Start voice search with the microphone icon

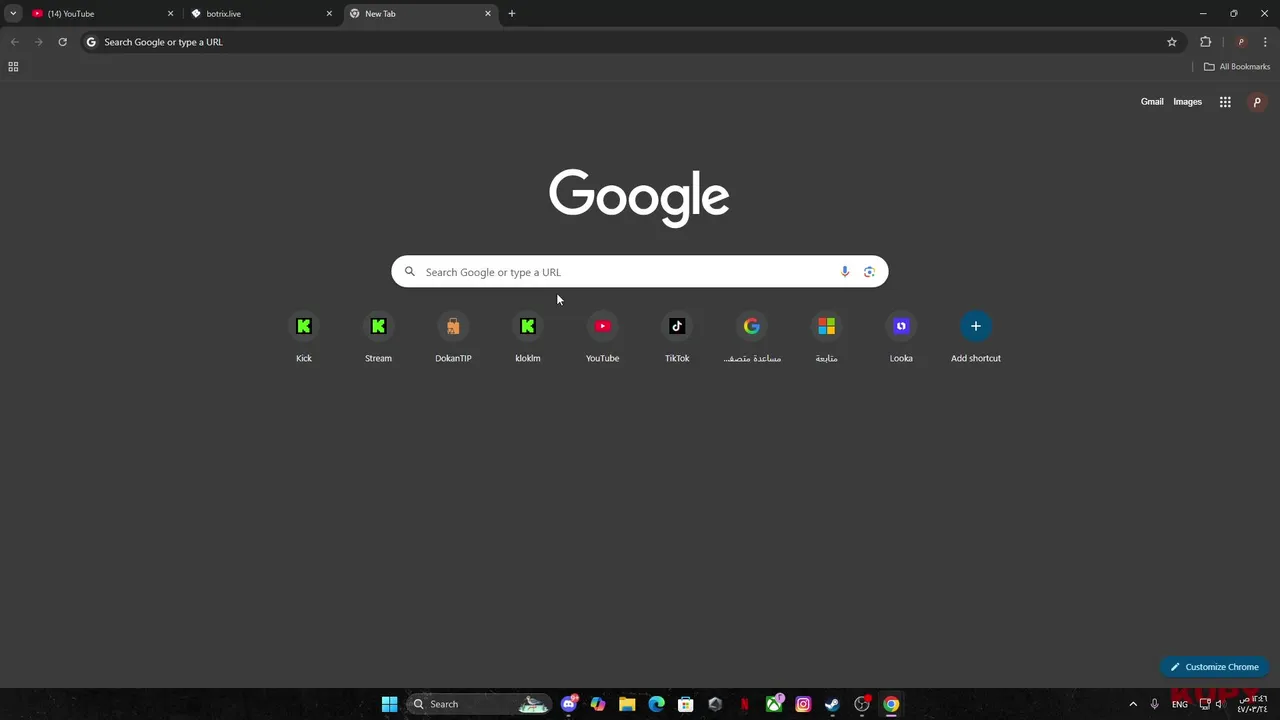(x=845, y=272)
